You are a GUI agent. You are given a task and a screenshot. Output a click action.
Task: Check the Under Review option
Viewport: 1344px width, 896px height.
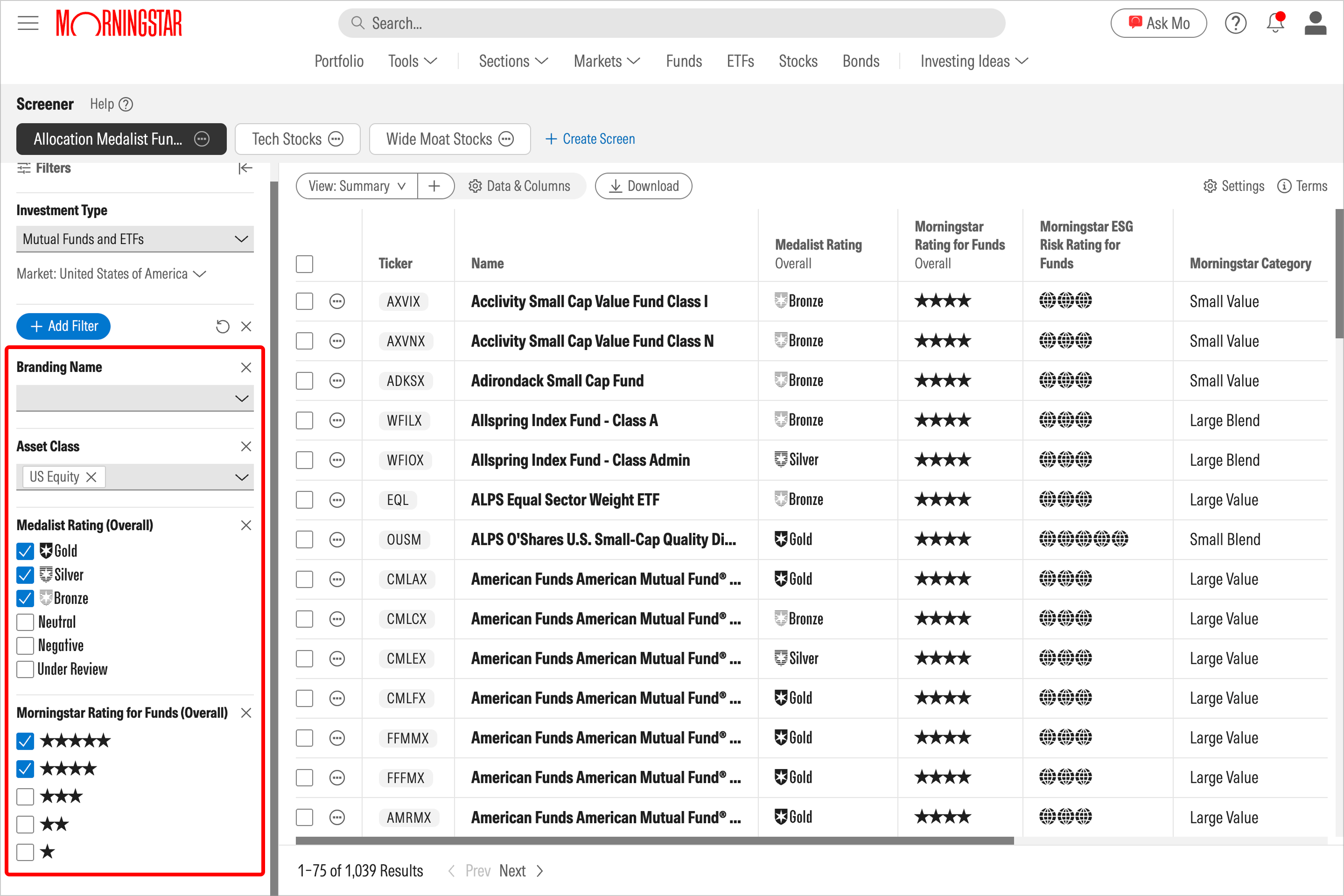pyautogui.click(x=25, y=669)
